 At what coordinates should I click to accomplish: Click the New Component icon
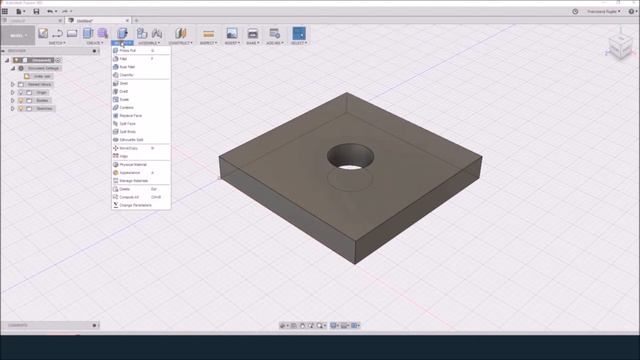point(142,33)
